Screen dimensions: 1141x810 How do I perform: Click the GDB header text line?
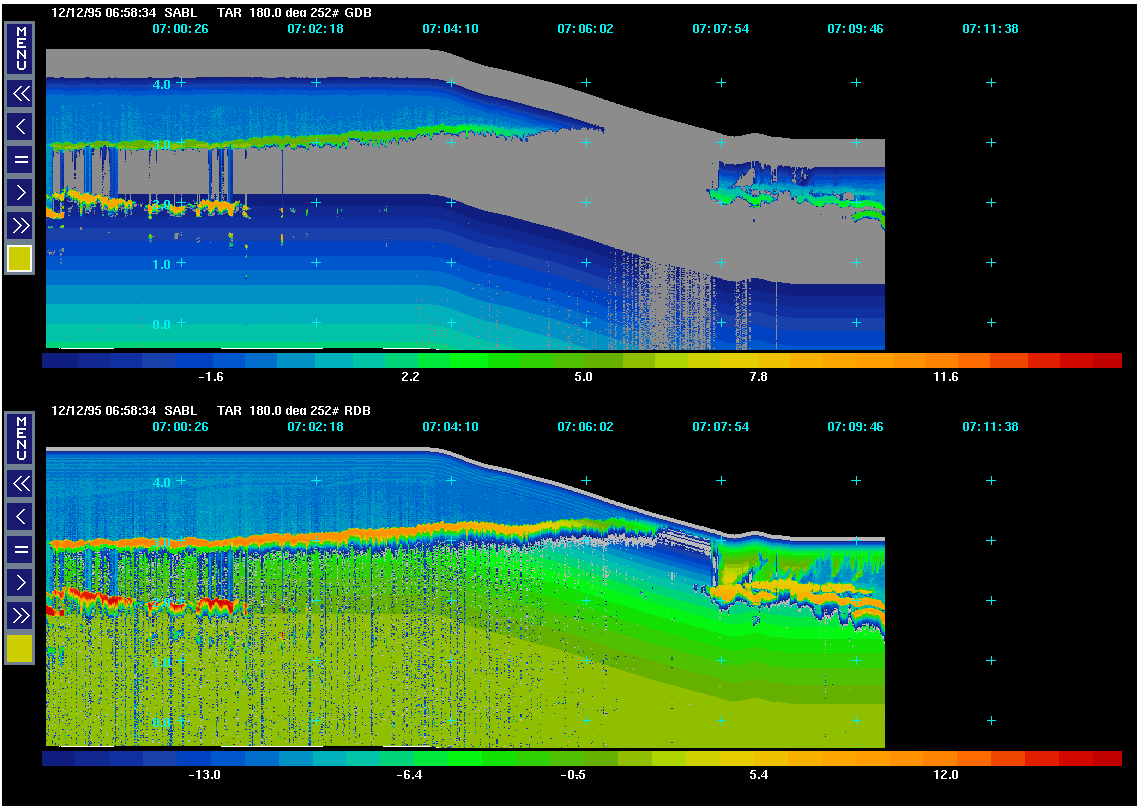click(x=218, y=13)
